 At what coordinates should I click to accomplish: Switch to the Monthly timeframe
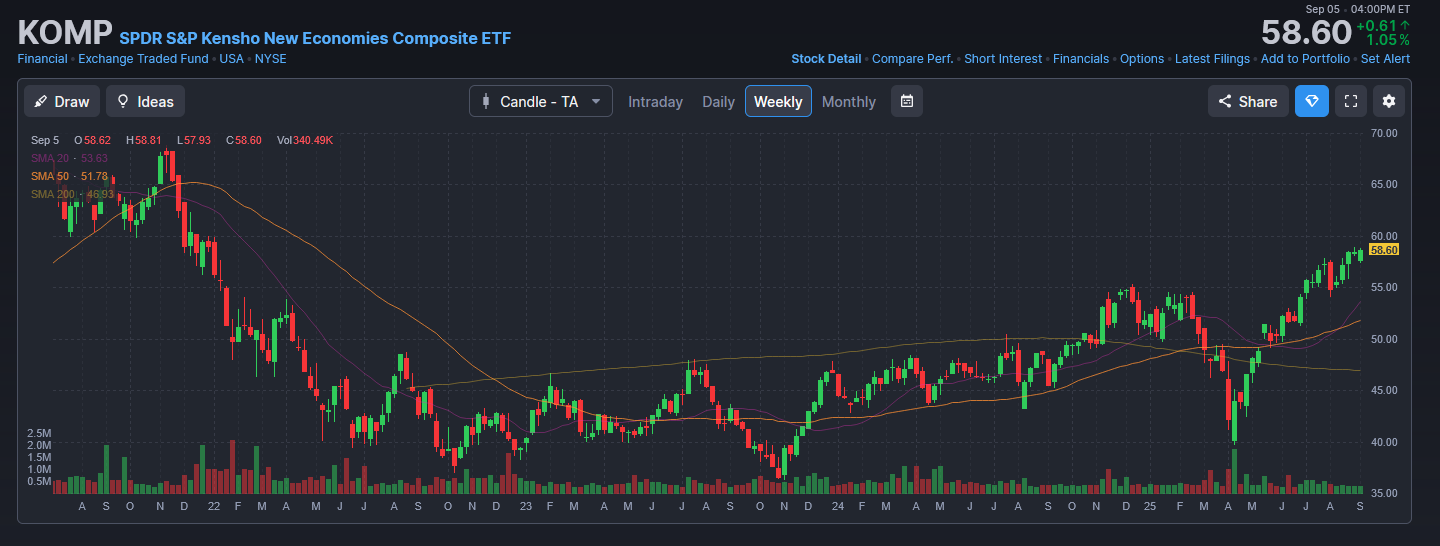[x=849, y=102]
